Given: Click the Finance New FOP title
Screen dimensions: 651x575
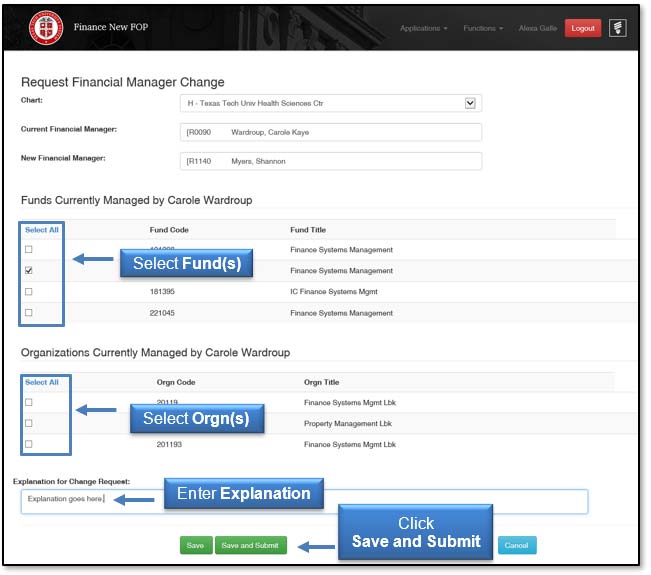Looking at the screenshot, I should 111,27.
